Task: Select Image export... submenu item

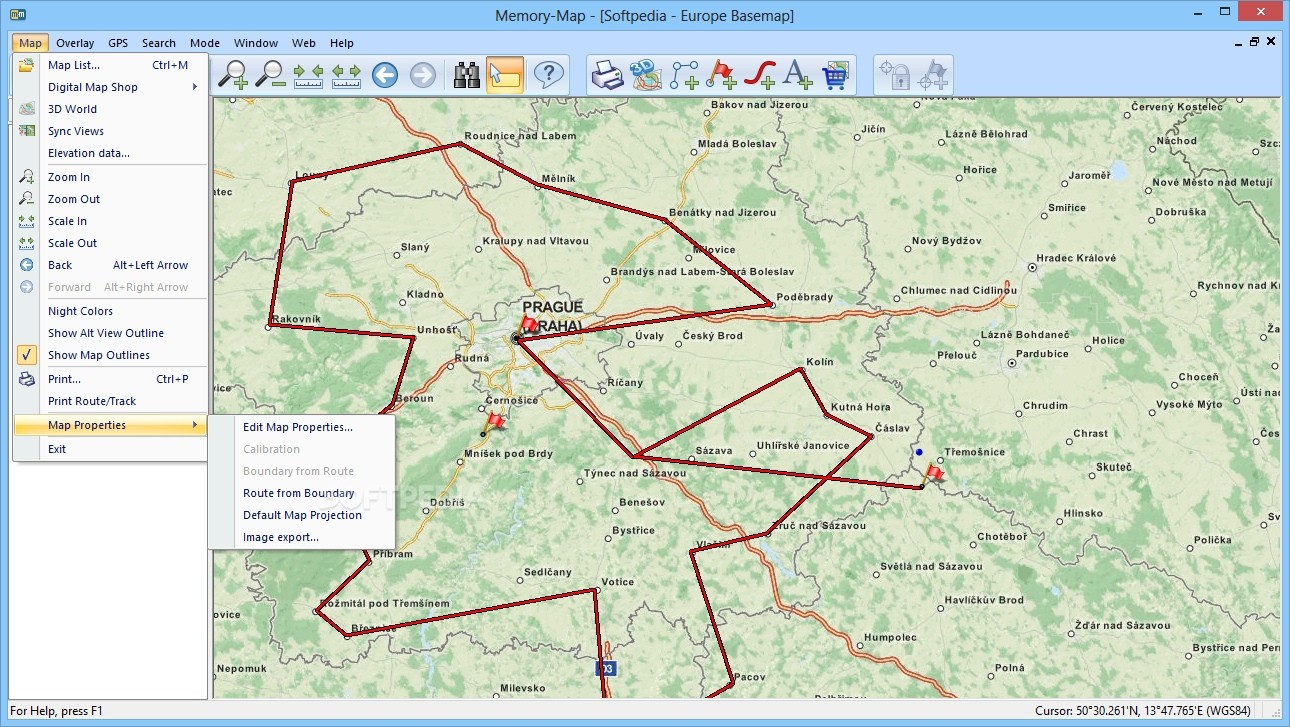Action: pos(302,537)
